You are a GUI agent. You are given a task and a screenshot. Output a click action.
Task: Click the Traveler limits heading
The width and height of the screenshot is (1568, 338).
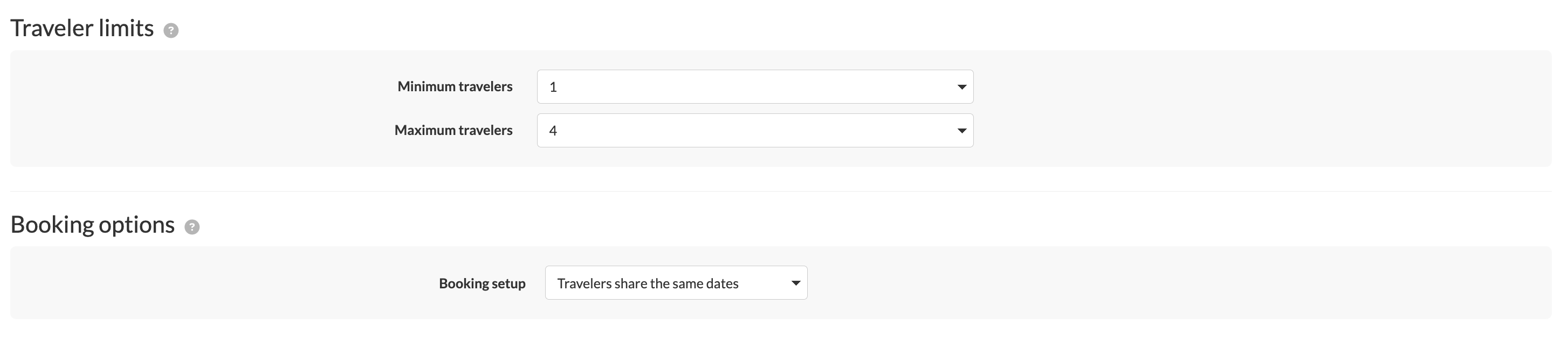(x=82, y=29)
